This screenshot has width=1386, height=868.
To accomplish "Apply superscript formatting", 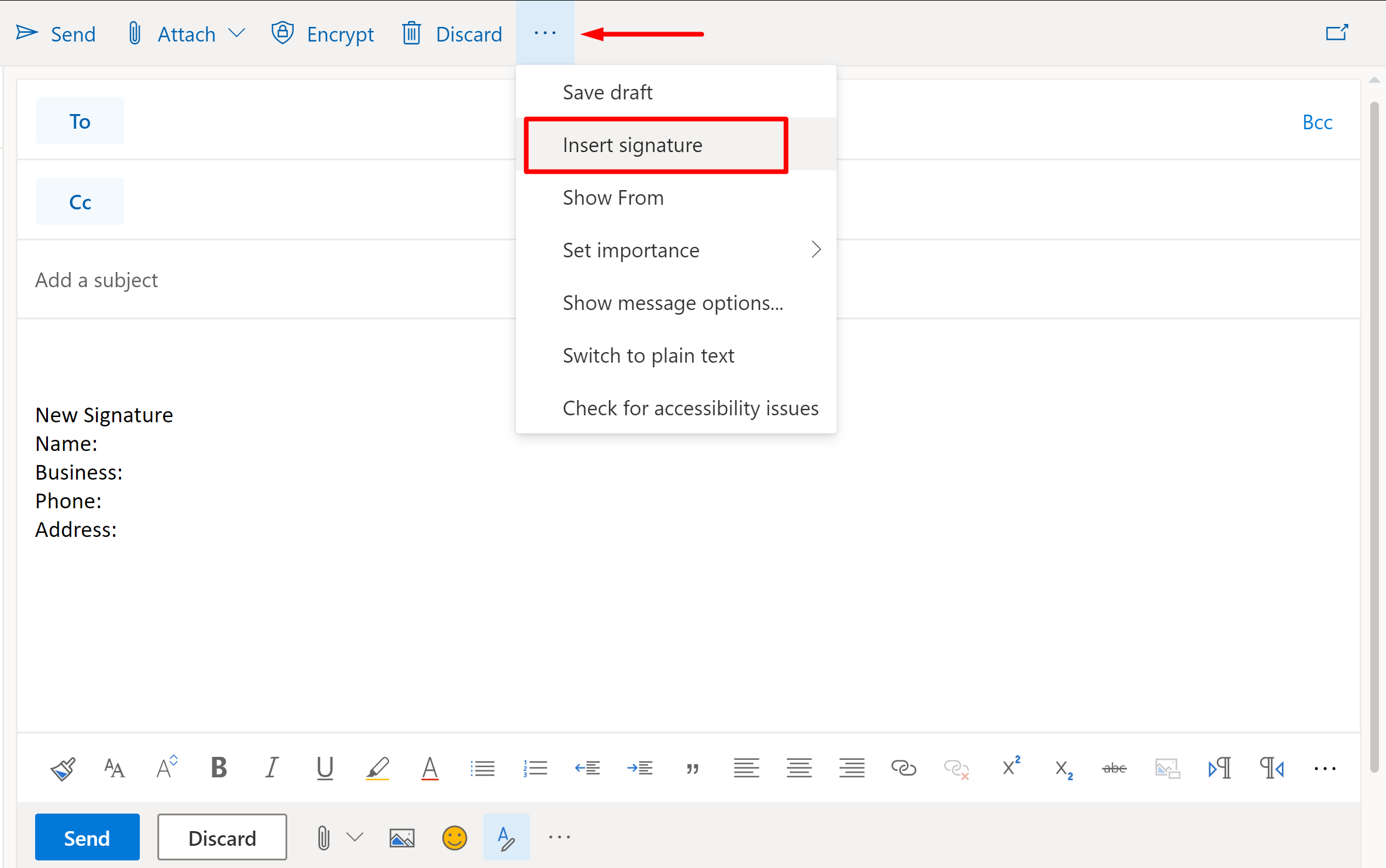I will click(1010, 768).
